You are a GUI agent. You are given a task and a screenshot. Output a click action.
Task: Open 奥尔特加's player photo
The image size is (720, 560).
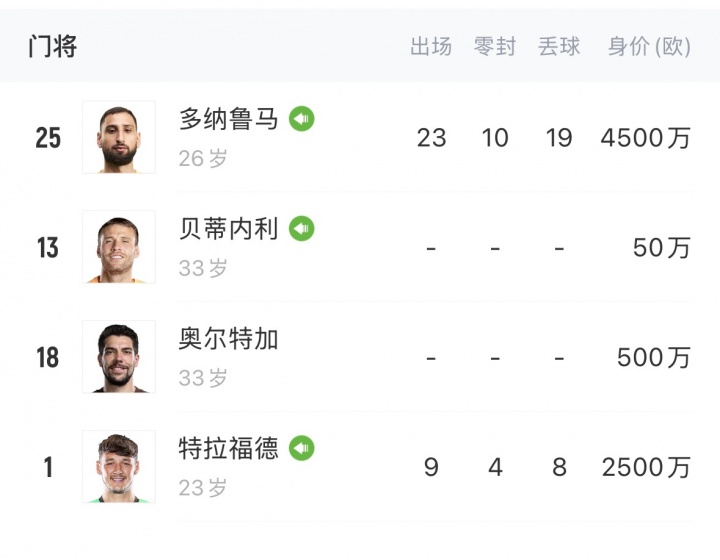pos(118,357)
